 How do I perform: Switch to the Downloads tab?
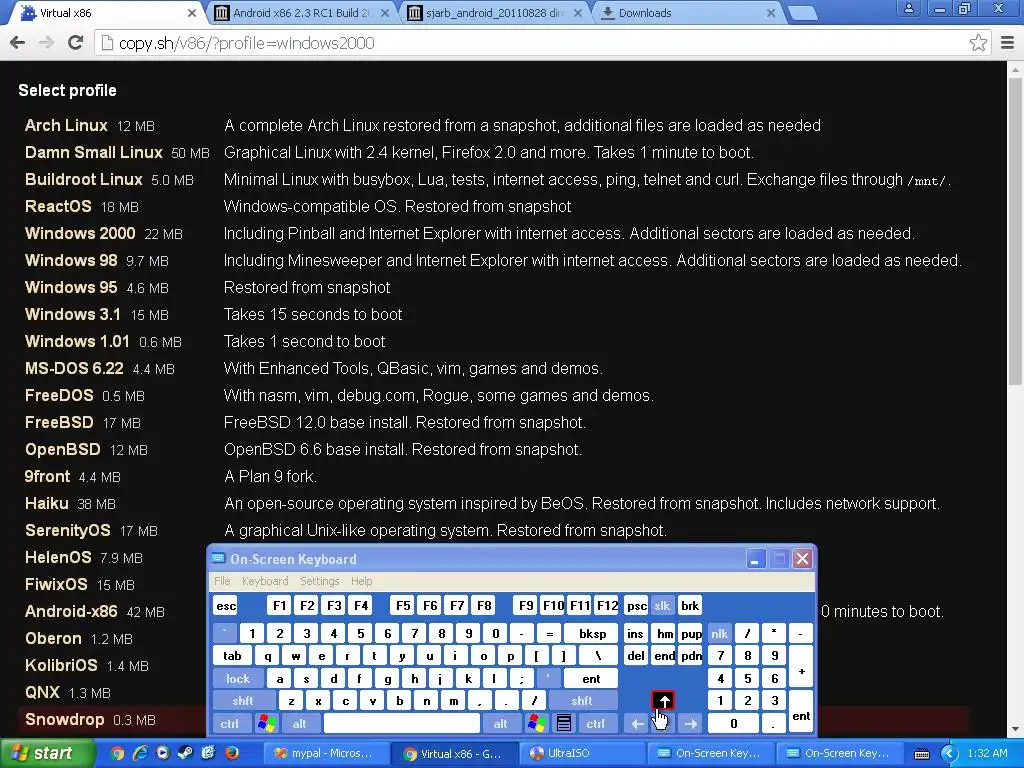[x=686, y=13]
